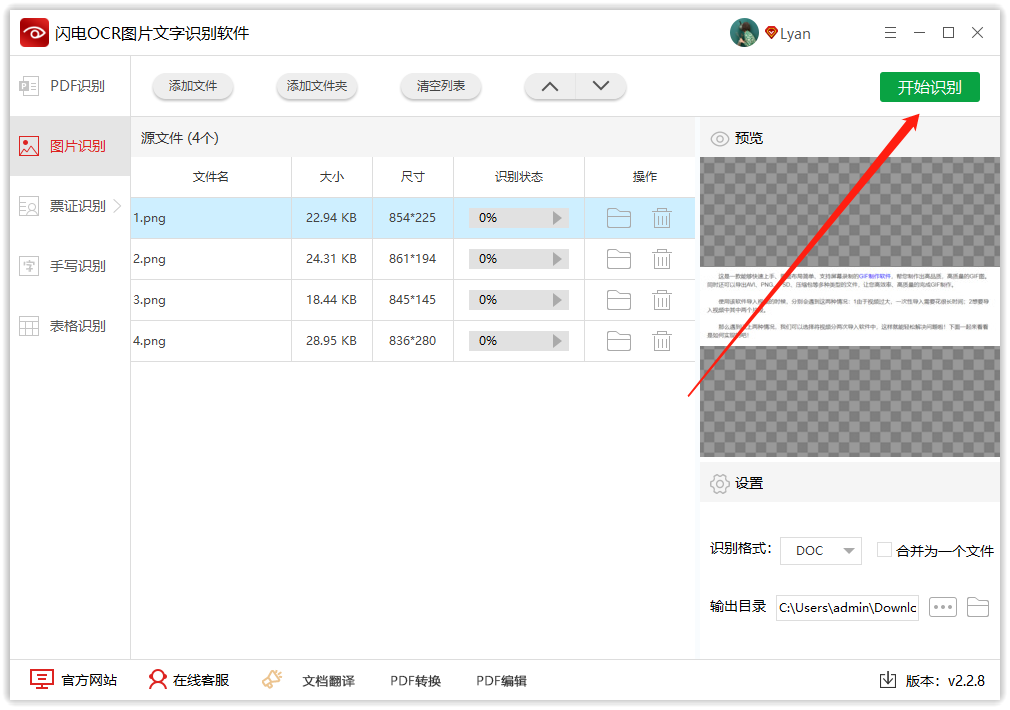Enable the 合并为一个文件 checkbox
Viewport: 1010px width, 710px height.
pos(884,550)
